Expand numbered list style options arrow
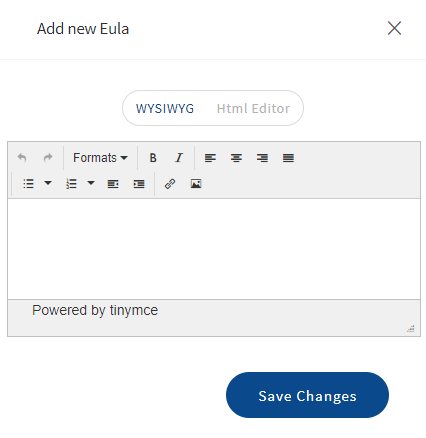Viewport: 426px width, 438px height. pyautogui.click(x=91, y=183)
